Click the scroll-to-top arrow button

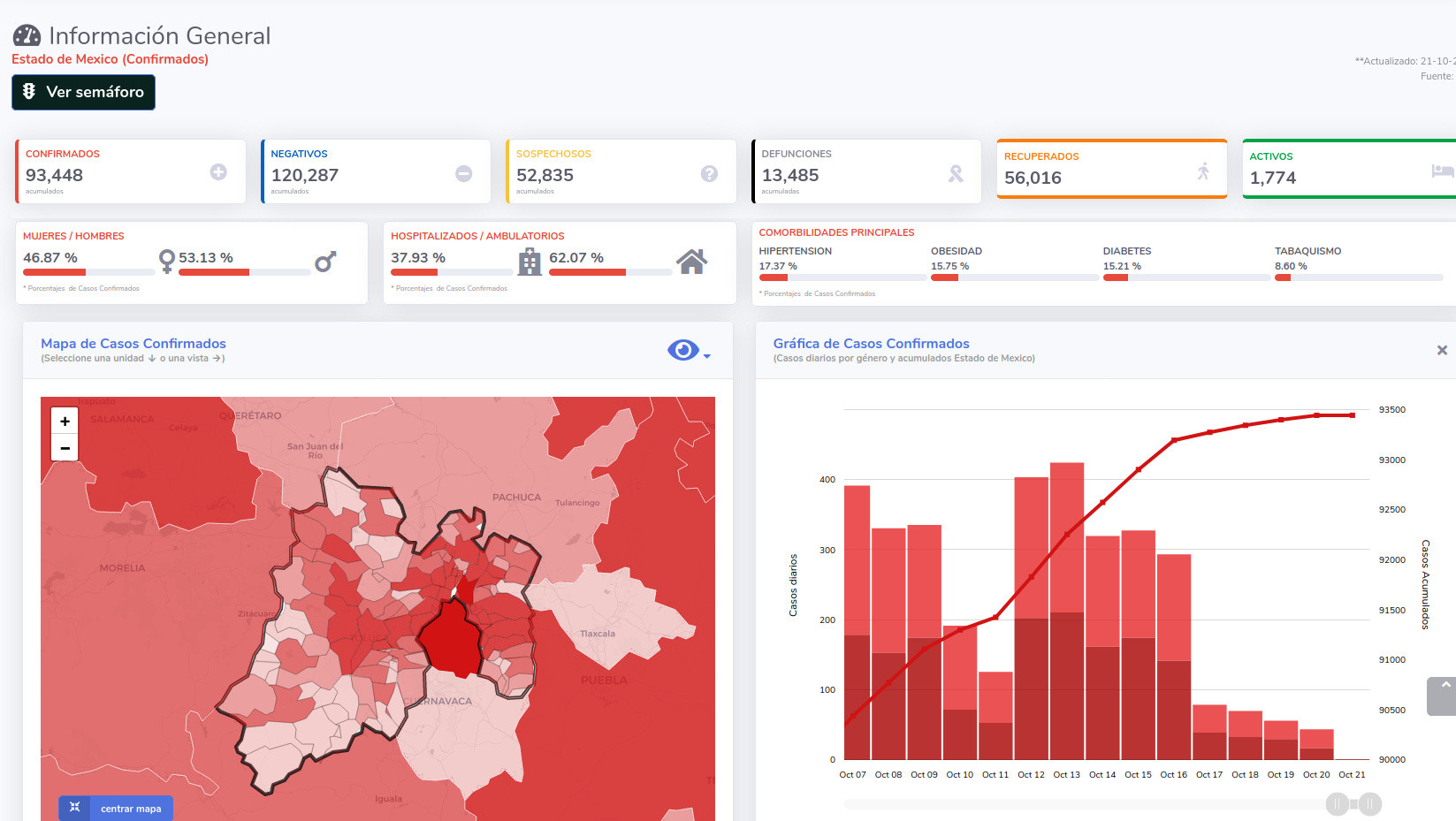(x=1445, y=696)
